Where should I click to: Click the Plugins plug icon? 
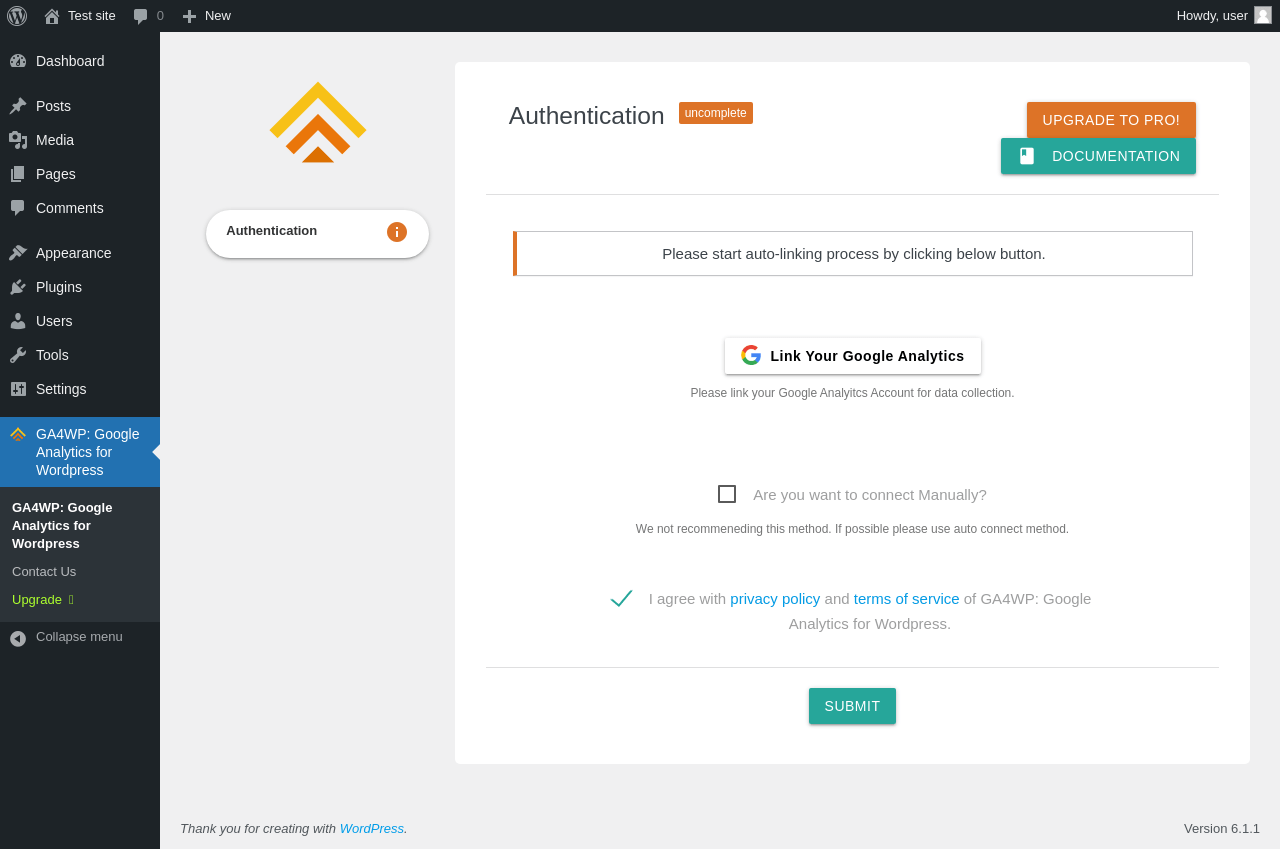tap(18, 287)
